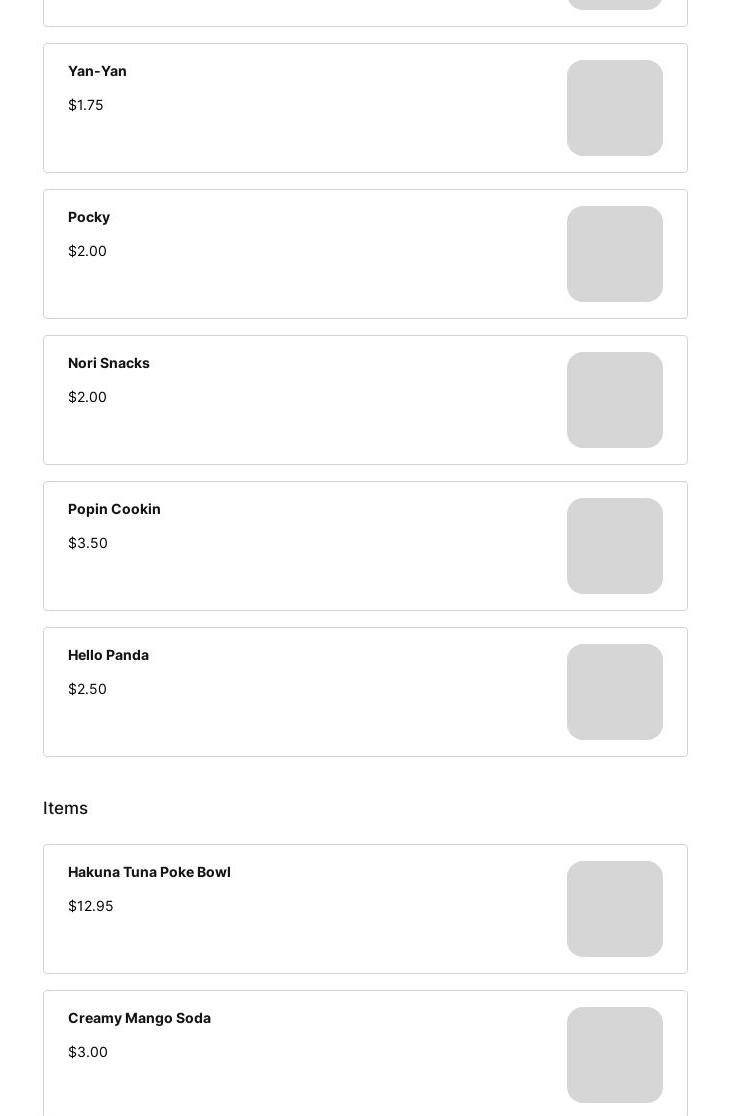Click the Pocky item thumbnail
Screen dimensions: 730x1116
[614, 254]
